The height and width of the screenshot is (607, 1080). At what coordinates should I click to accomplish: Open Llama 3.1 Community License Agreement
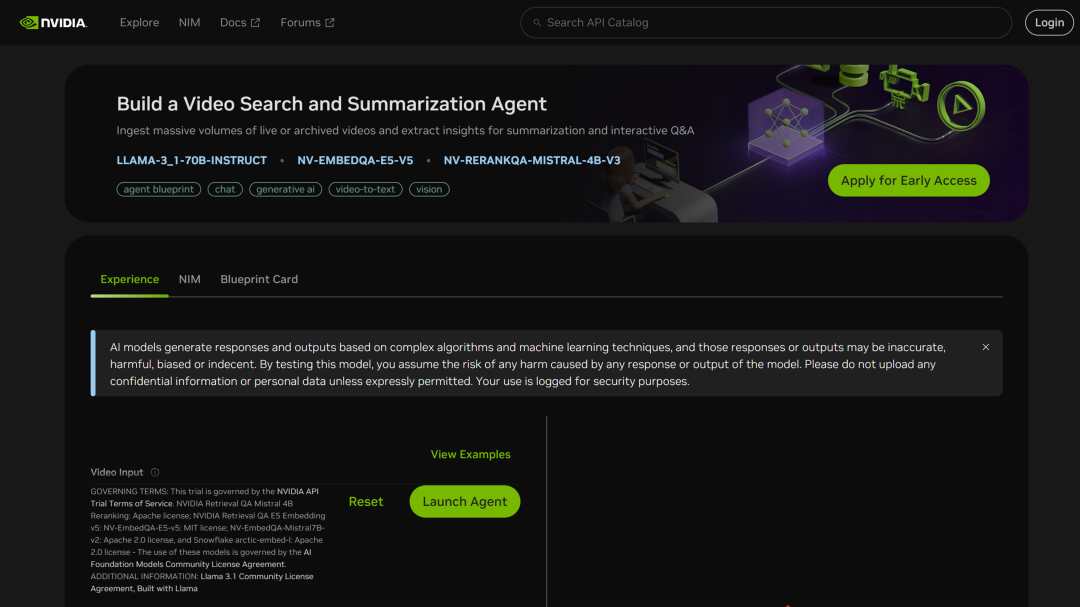pos(202,582)
